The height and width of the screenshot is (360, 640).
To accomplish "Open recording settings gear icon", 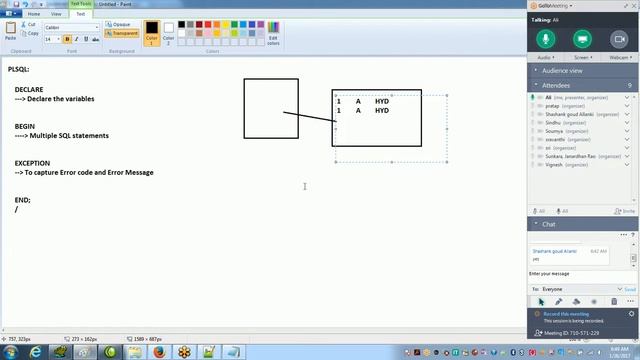I will coord(631,314).
